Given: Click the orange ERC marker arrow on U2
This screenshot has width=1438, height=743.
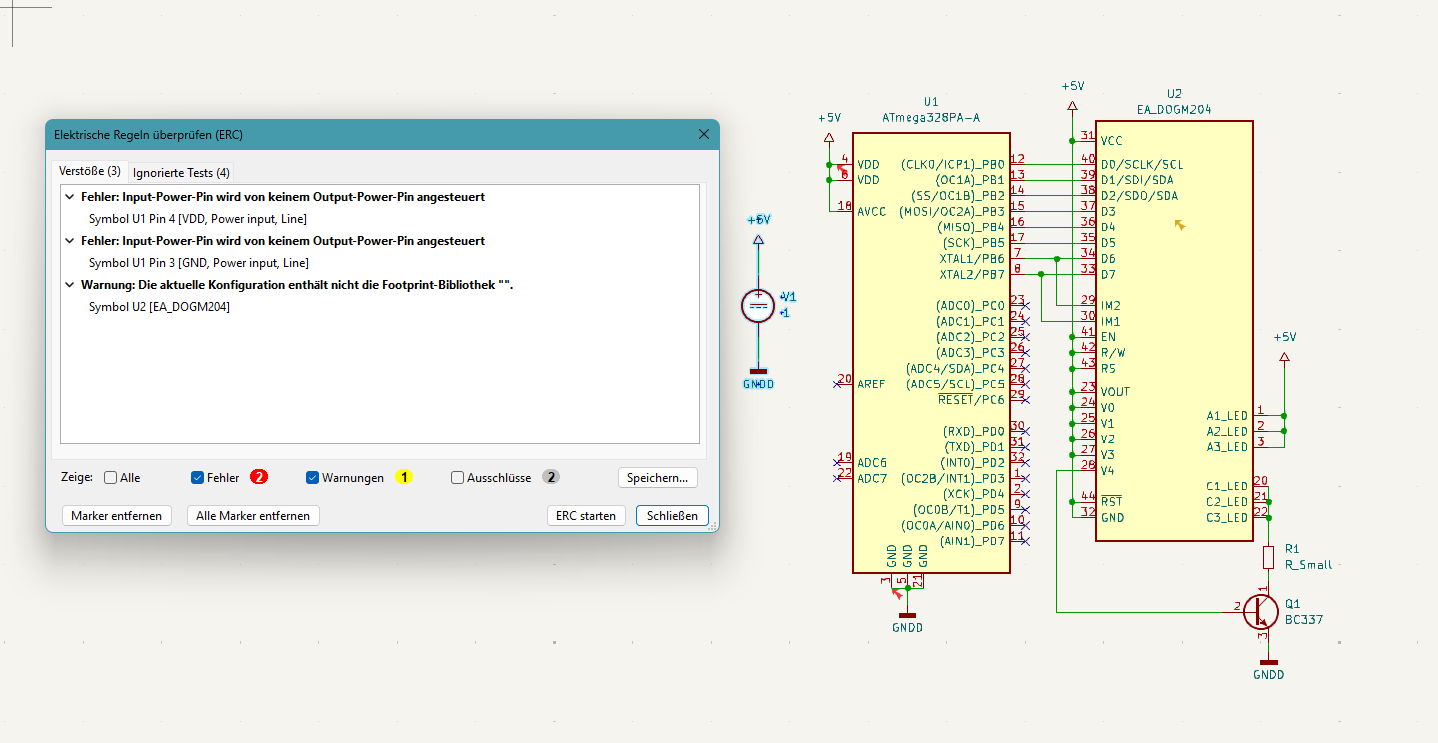Looking at the screenshot, I should pyautogui.click(x=1180, y=226).
